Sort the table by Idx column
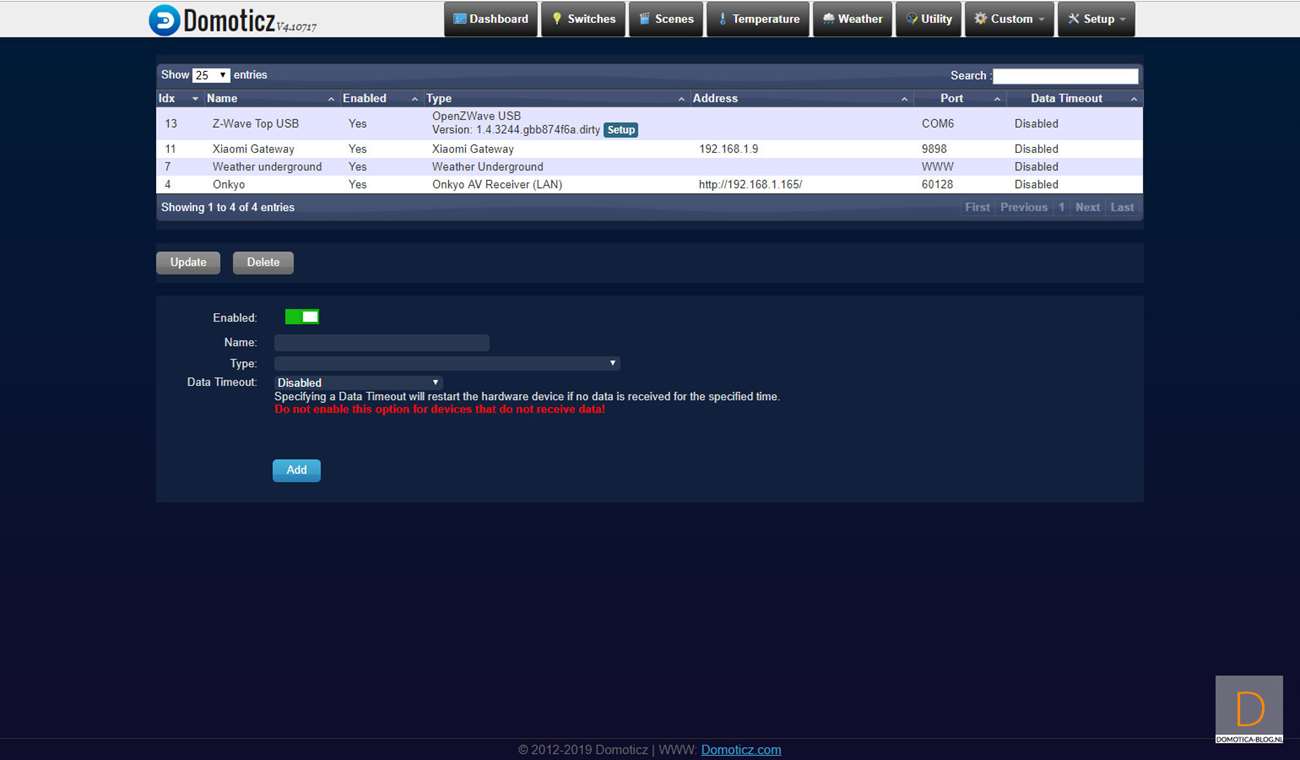 click(179, 98)
